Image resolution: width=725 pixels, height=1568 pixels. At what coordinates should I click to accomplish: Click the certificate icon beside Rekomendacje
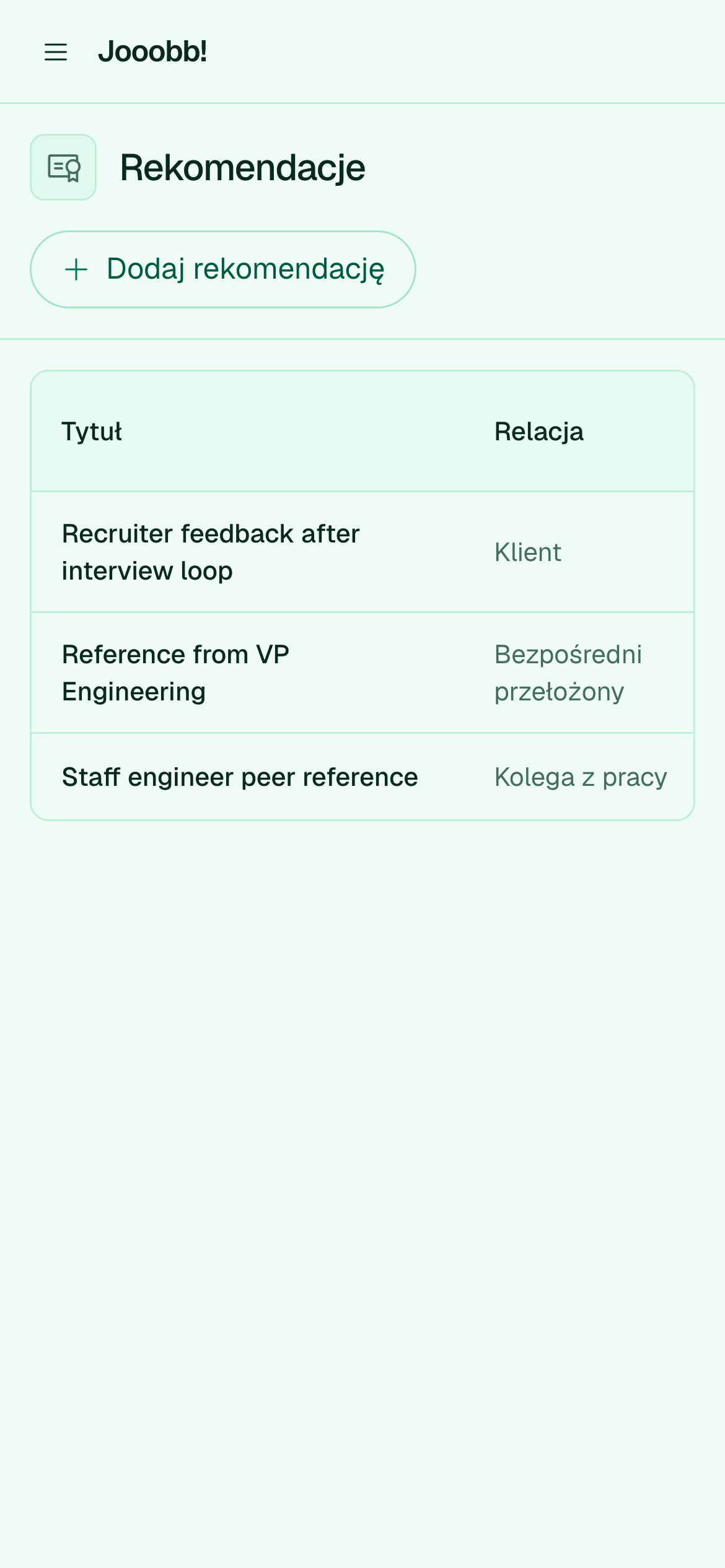[x=63, y=167]
